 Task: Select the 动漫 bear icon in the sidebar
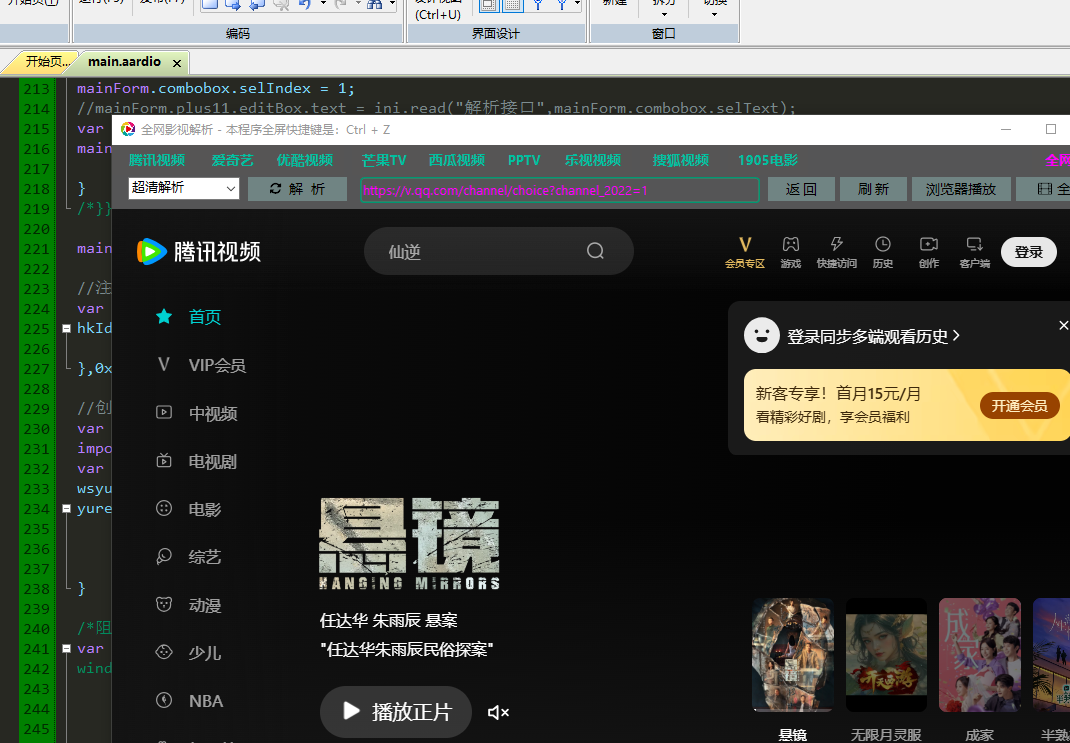coord(164,604)
